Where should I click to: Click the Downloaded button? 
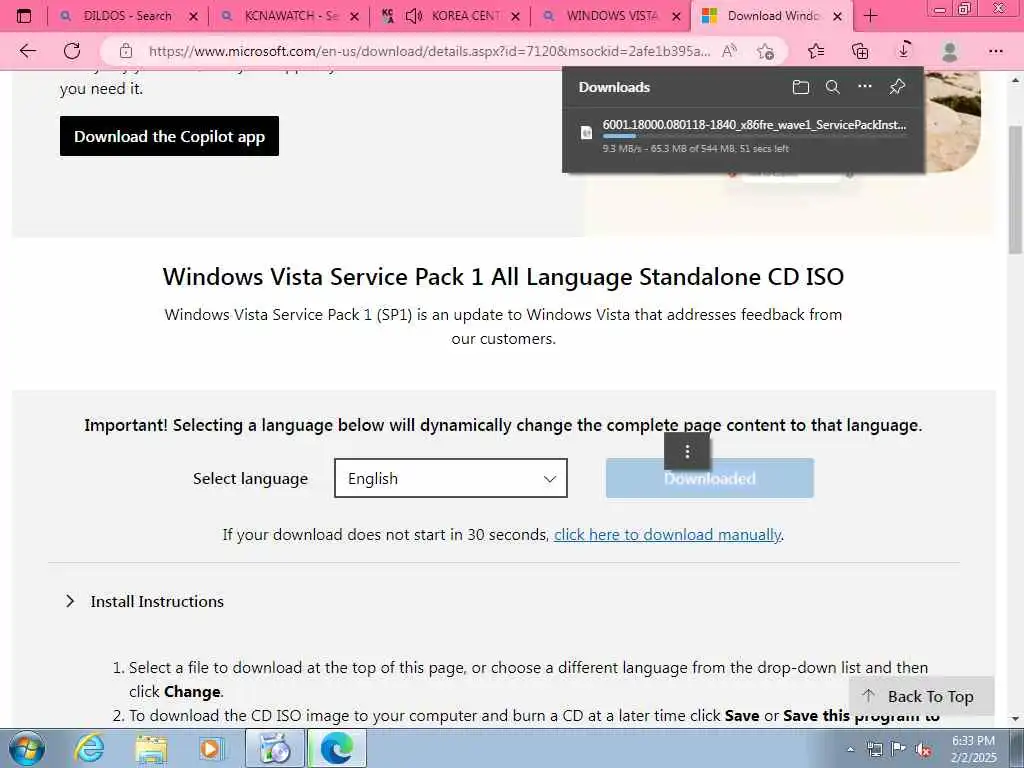point(710,478)
